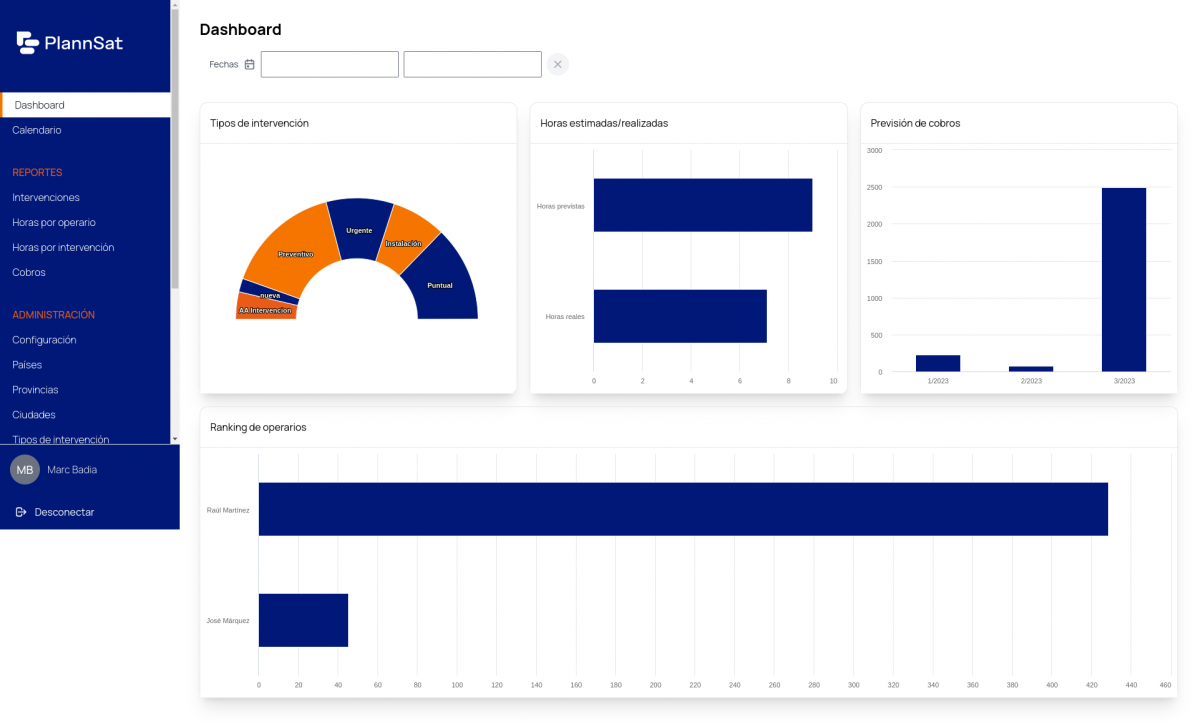
Task: Click the start date input field
Action: tap(329, 64)
